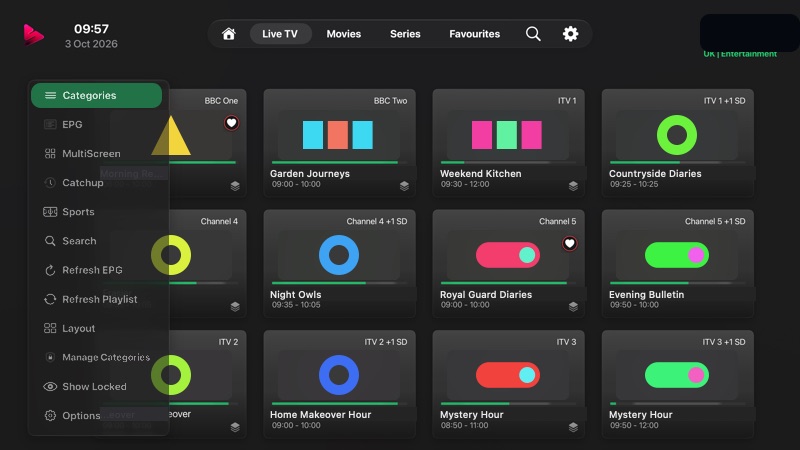Click the EPG icon in sidebar

pyautogui.click(x=50, y=124)
